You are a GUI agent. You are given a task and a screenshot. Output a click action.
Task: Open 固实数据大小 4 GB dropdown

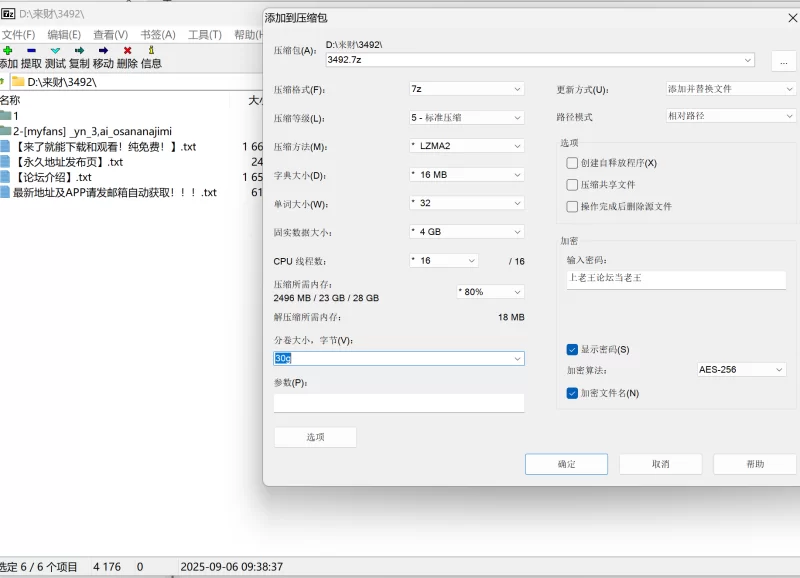pyautogui.click(x=517, y=232)
